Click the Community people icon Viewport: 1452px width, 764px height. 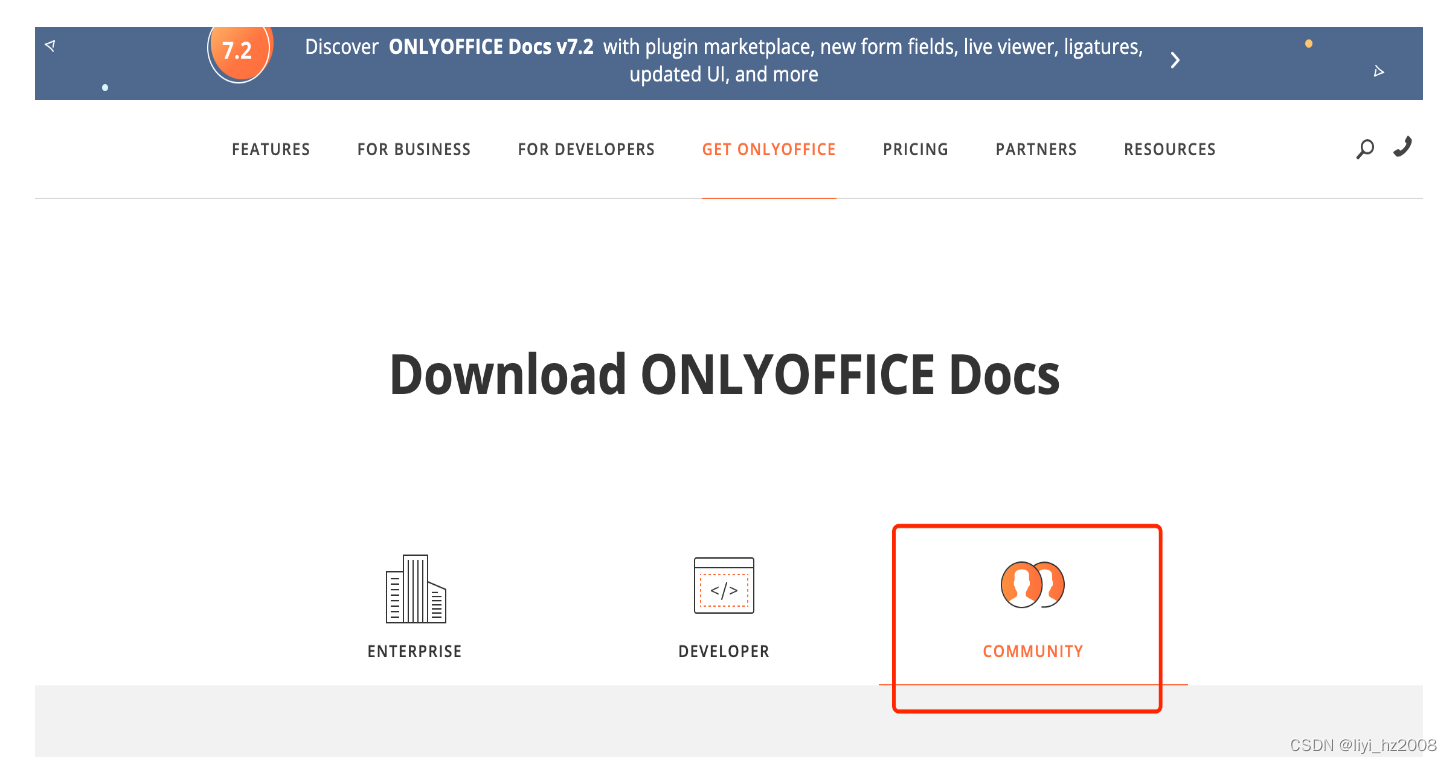point(1033,585)
